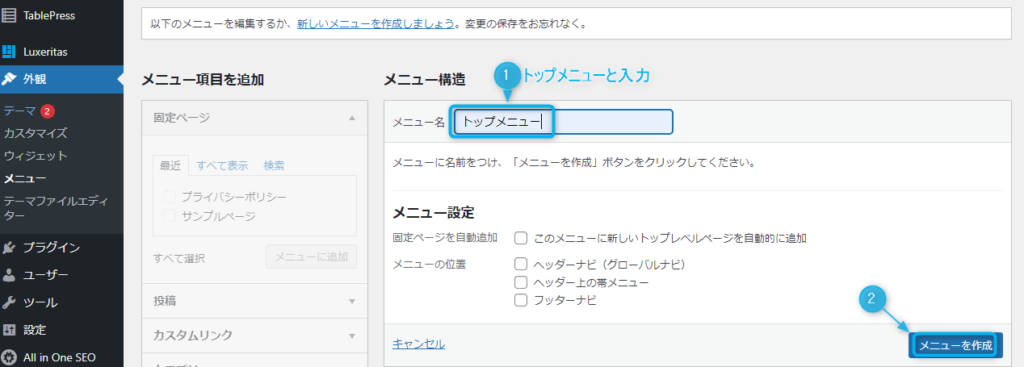Go to テーマ submenu item
The width and height of the screenshot is (1024, 367).
point(20,111)
